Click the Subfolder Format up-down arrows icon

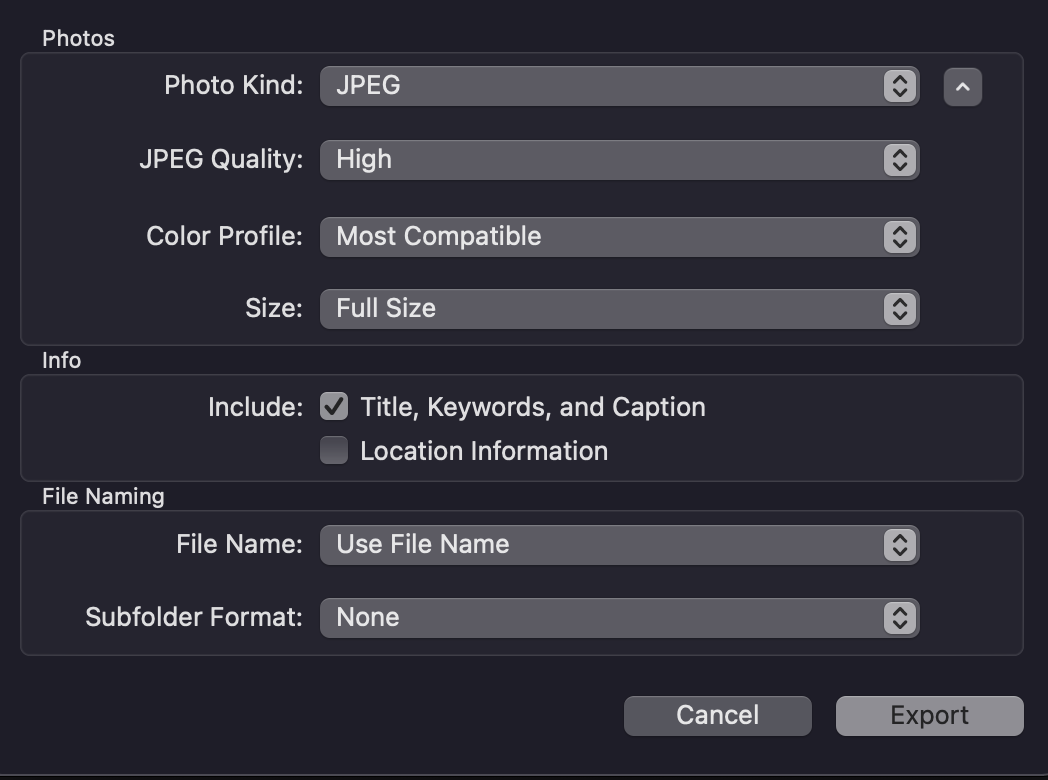pos(900,618)
